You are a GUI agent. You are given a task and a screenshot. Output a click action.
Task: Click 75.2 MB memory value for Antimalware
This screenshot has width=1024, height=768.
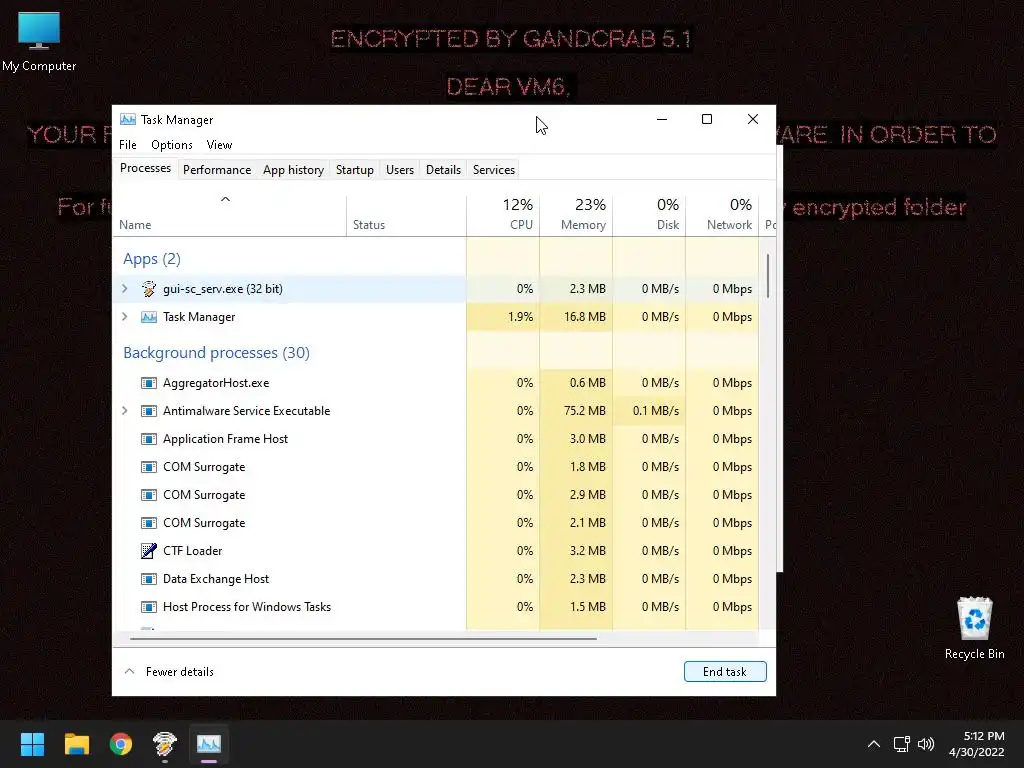pyautogui.click(x=576, y=411)
